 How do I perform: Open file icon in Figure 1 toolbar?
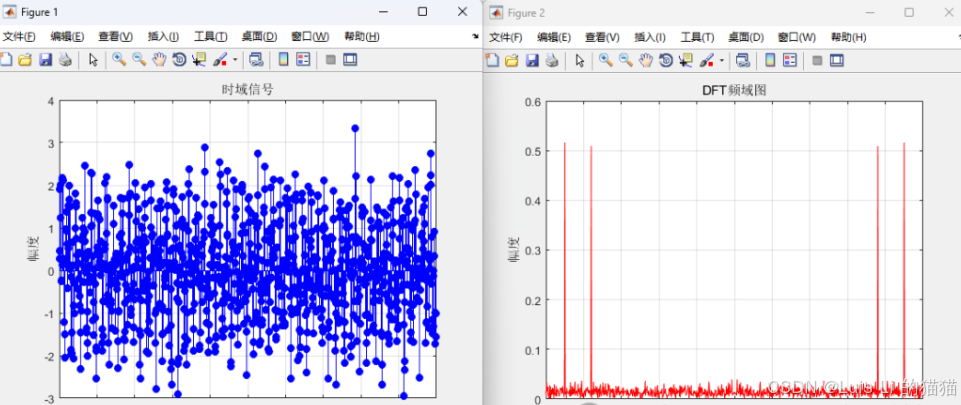pyautogui.click(x=25, y=60)
